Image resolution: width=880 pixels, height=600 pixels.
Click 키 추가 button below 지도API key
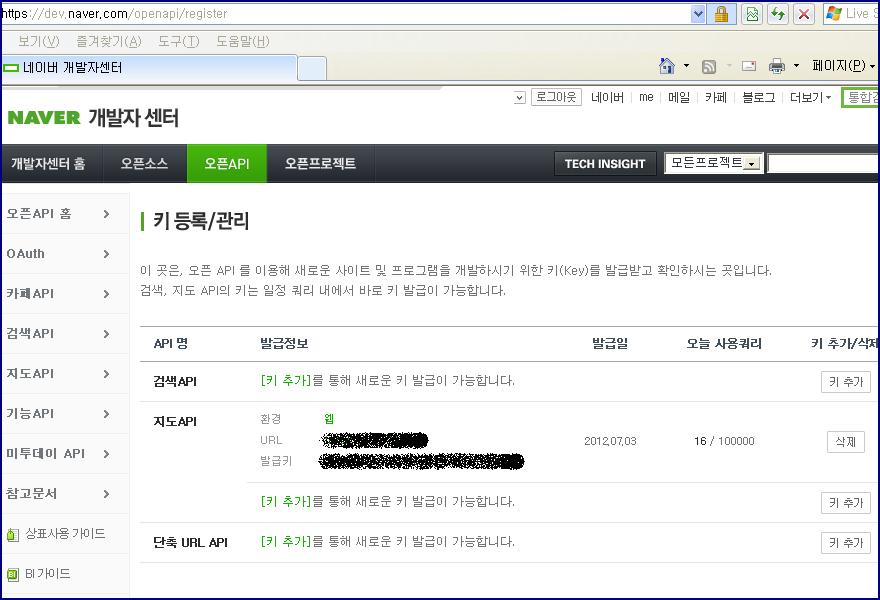coord(845,502)
